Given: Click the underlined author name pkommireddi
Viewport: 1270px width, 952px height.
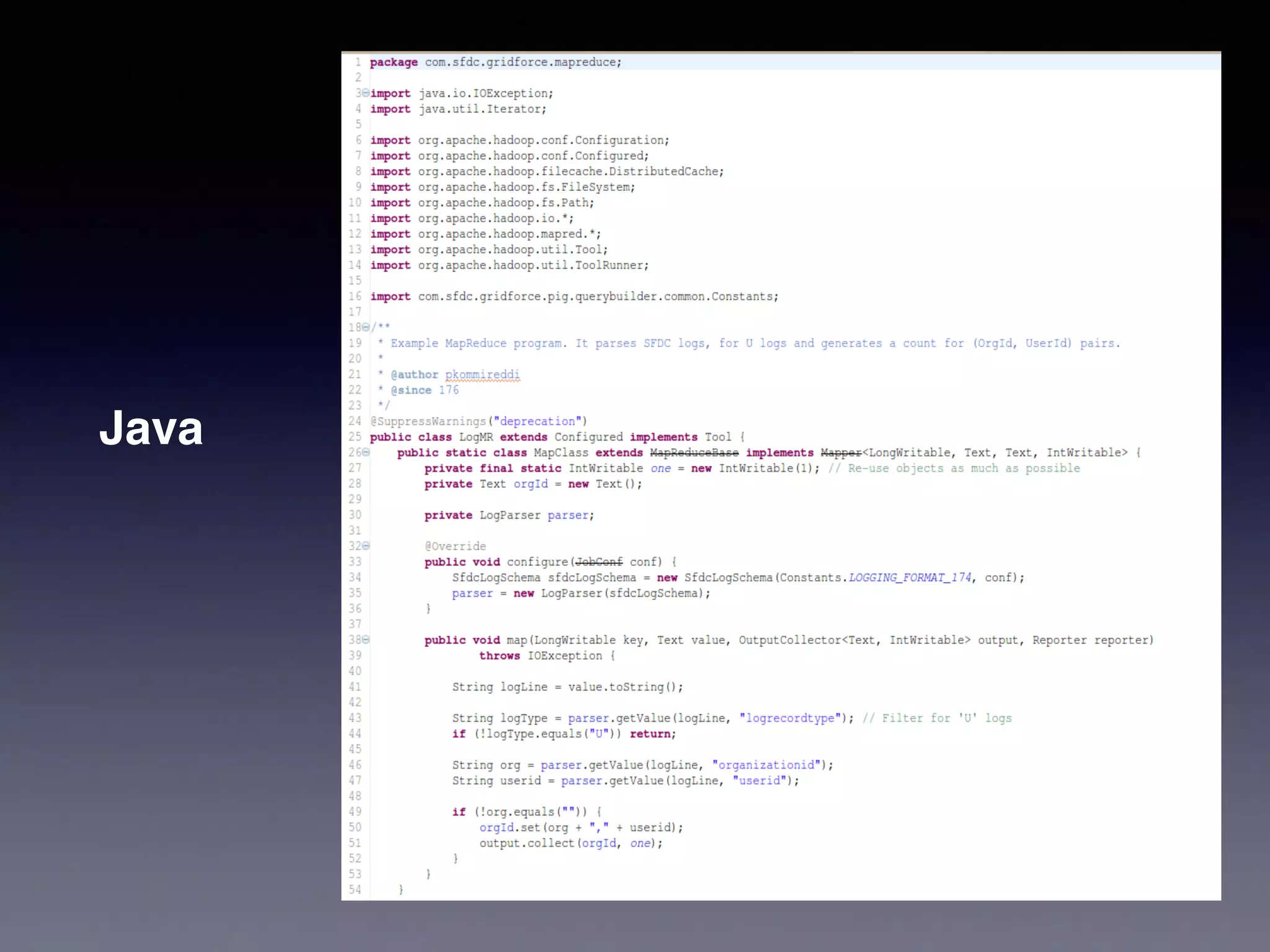Looking at the screenshot, I should (482, 374).
